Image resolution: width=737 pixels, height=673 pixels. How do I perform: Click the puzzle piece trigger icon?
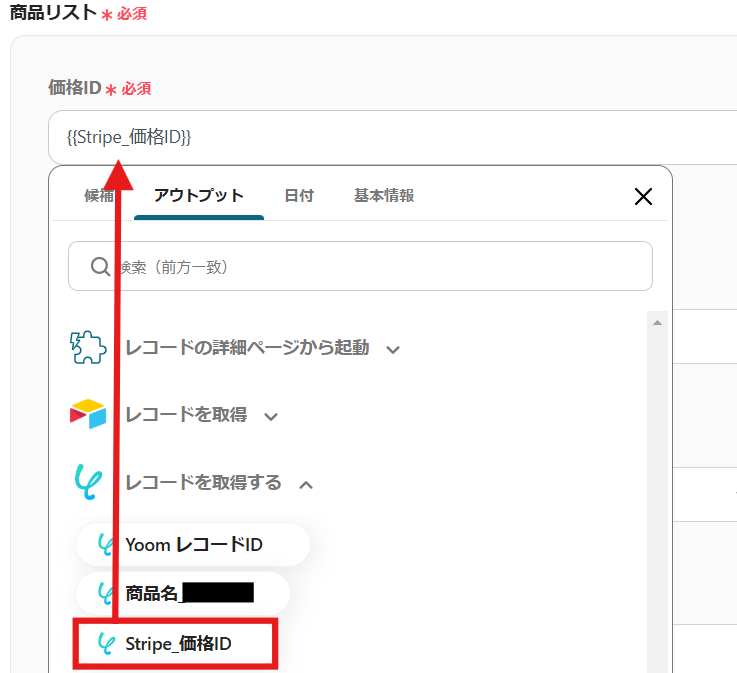(x=88, y=347)
